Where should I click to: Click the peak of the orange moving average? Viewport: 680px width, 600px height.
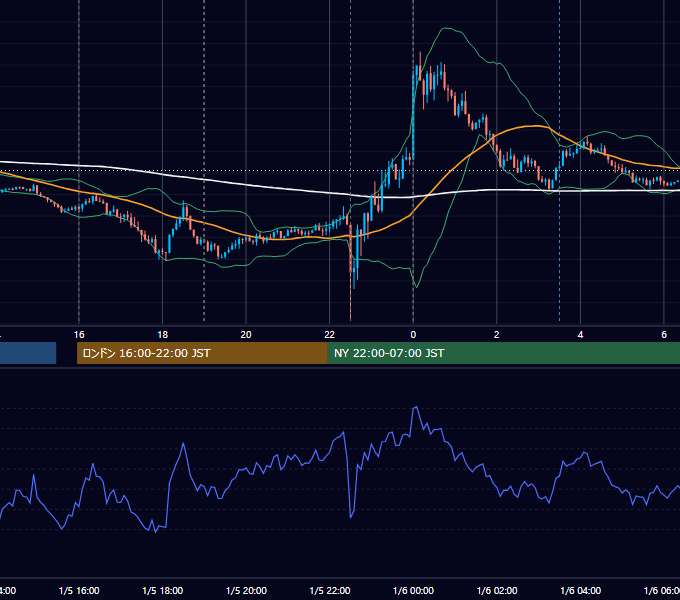tap(537, 126)
